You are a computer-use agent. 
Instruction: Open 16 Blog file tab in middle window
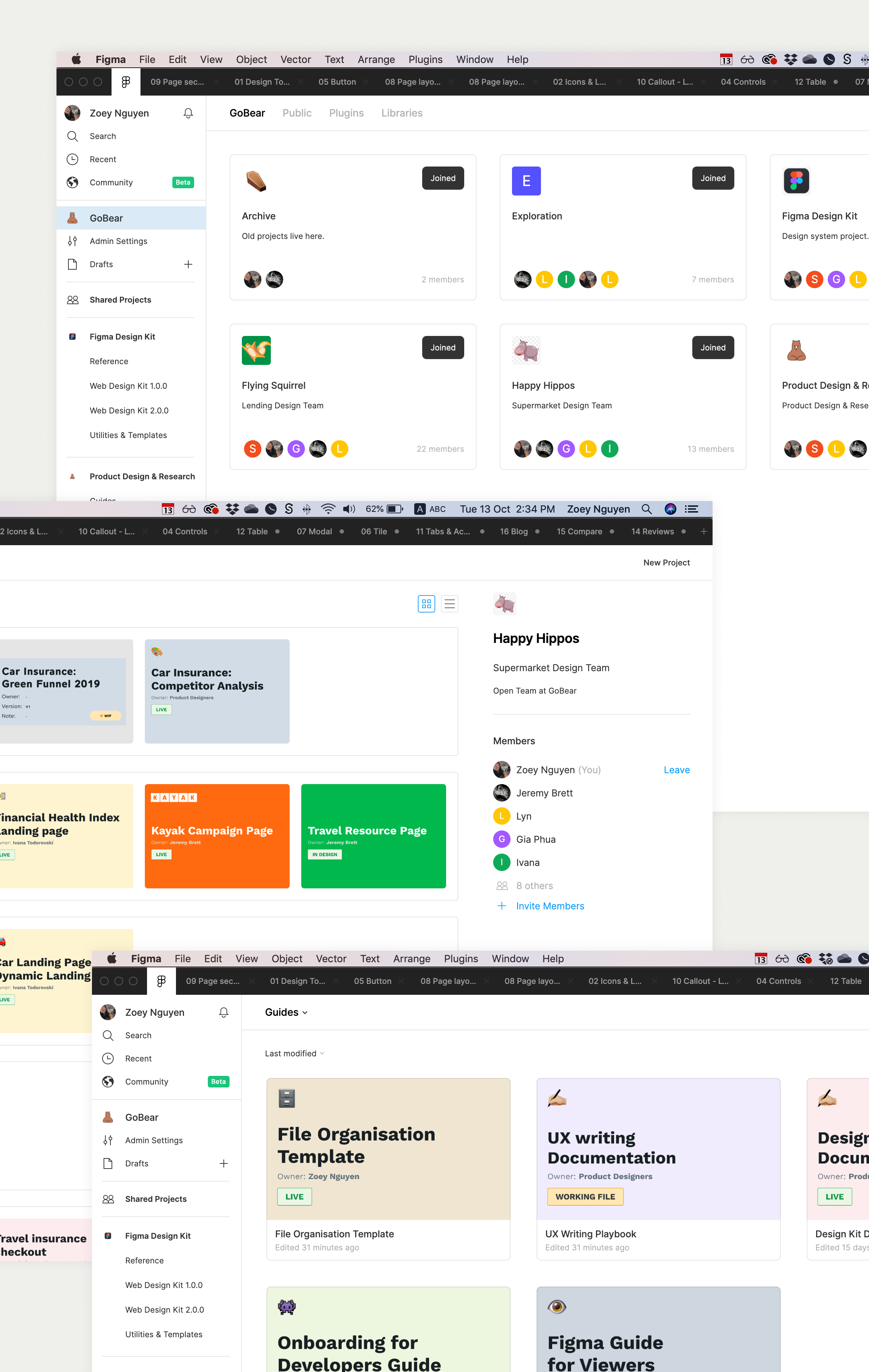click(514, 531)
